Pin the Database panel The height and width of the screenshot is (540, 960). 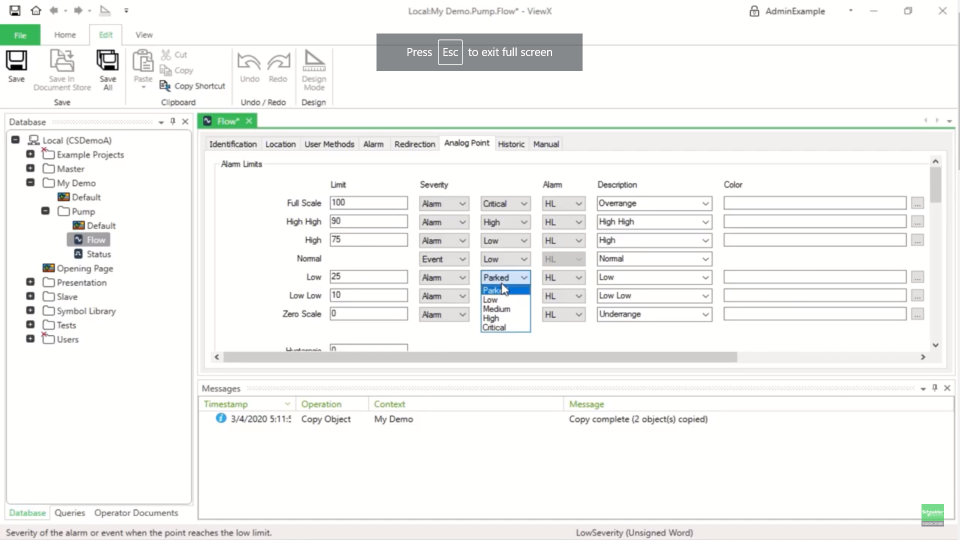point(173,121)
